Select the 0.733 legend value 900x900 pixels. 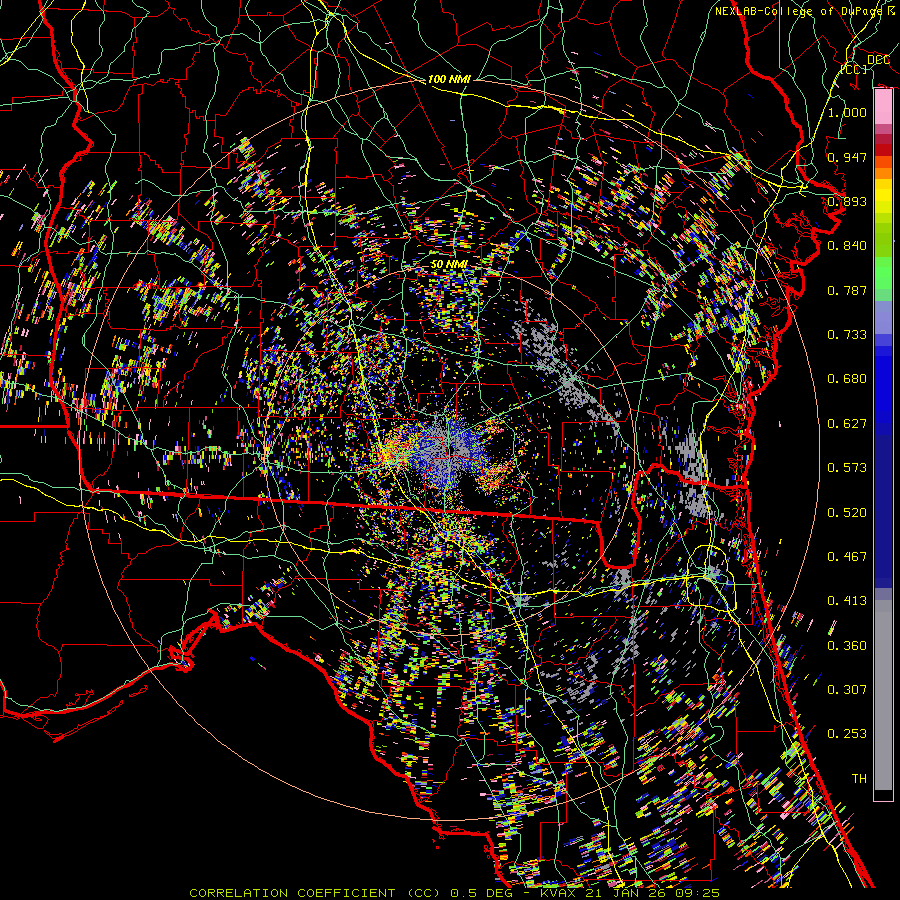pyautogui.click(x=847, y=335)
